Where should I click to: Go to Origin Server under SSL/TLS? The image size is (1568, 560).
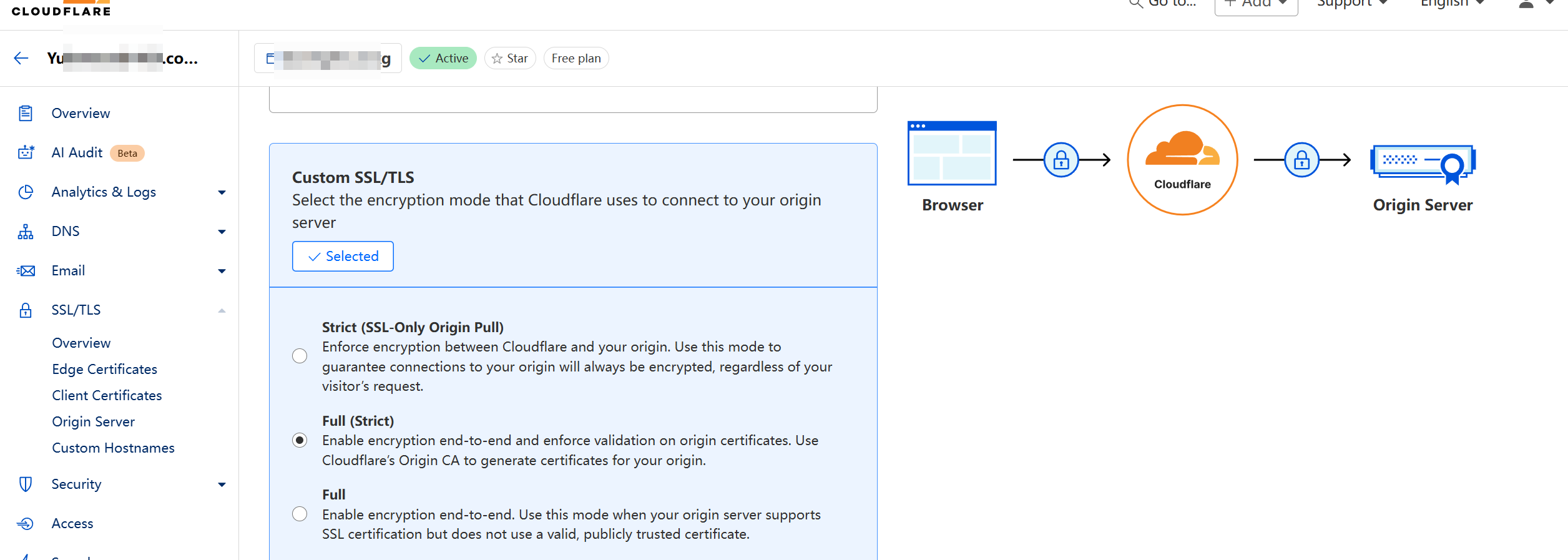pos(93,422)
